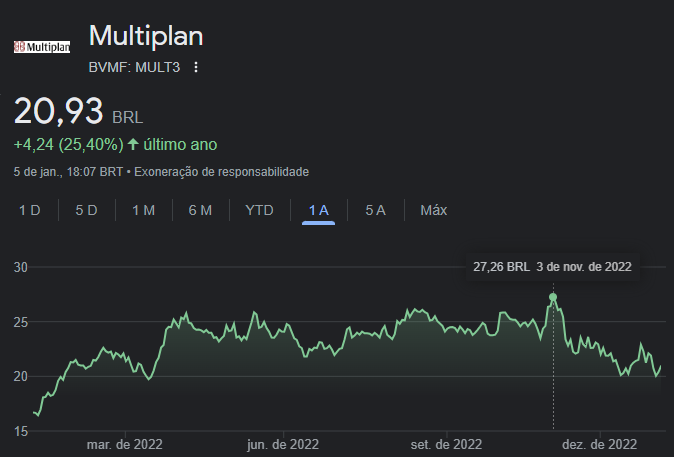This screenshot has height=457, width=674.
Task: Open the Exoneração de responsabilidade link
Action: pyautogui.click(x=221, y=172)
